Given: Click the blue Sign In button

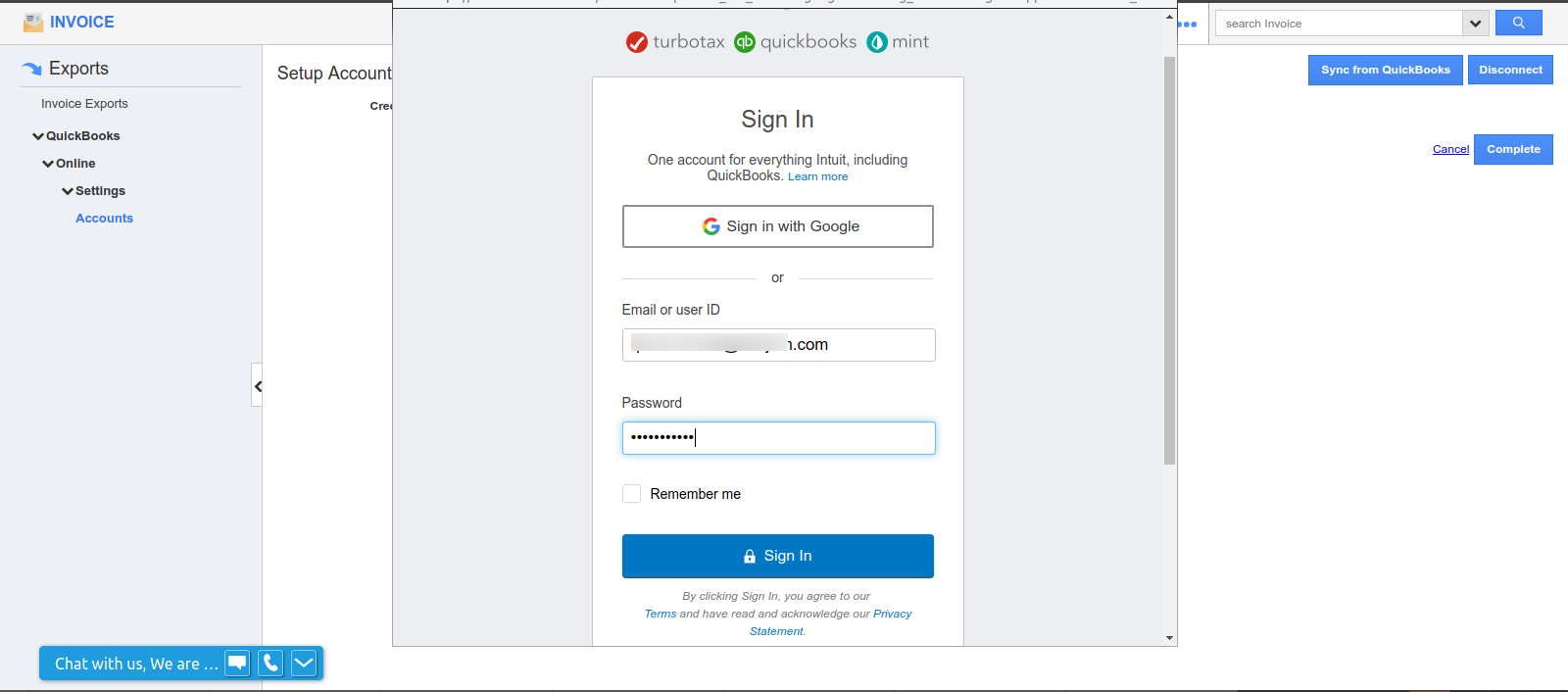Looking at the screenshot, I should (x=778, y=556).
